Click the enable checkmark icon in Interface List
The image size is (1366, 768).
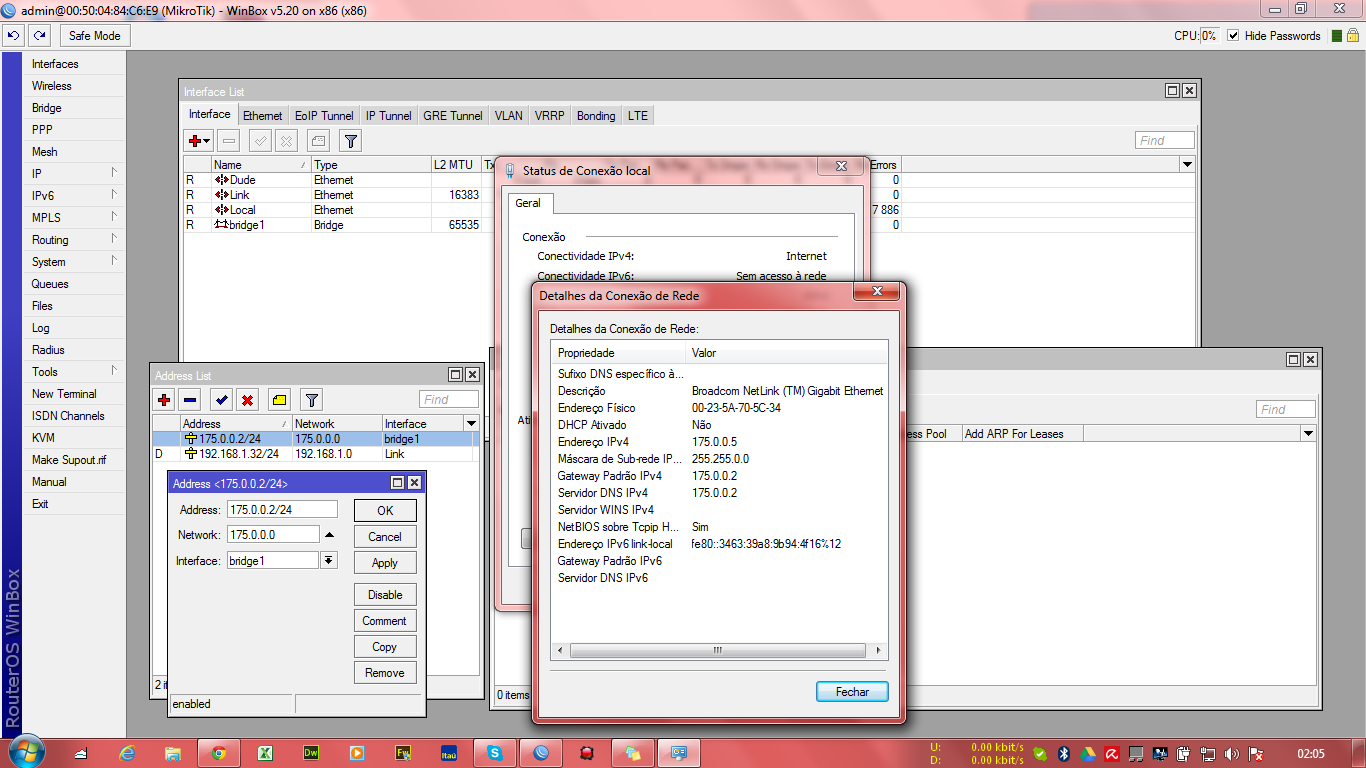pos(260,141)
